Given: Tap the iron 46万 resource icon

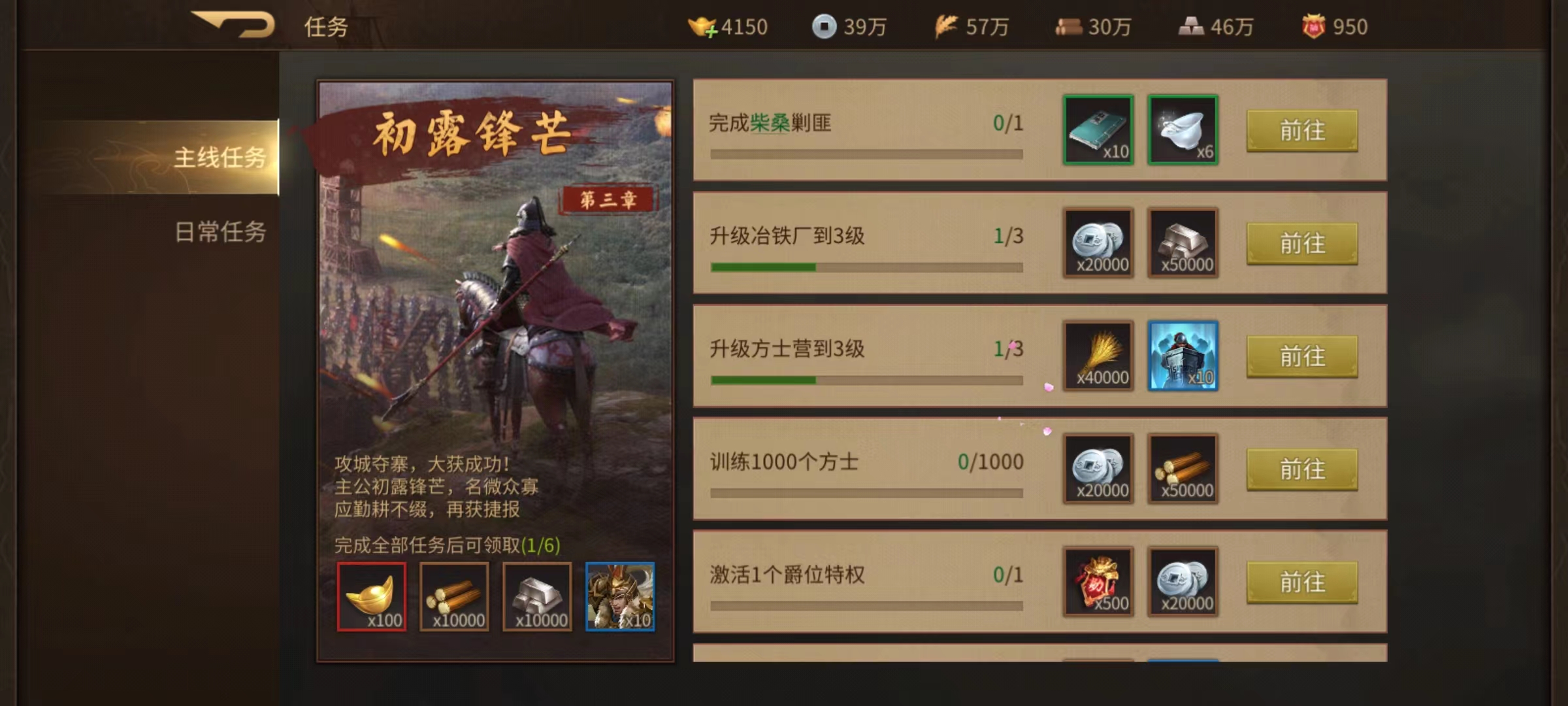Looking at the screenshot, I should (1191, 27).
